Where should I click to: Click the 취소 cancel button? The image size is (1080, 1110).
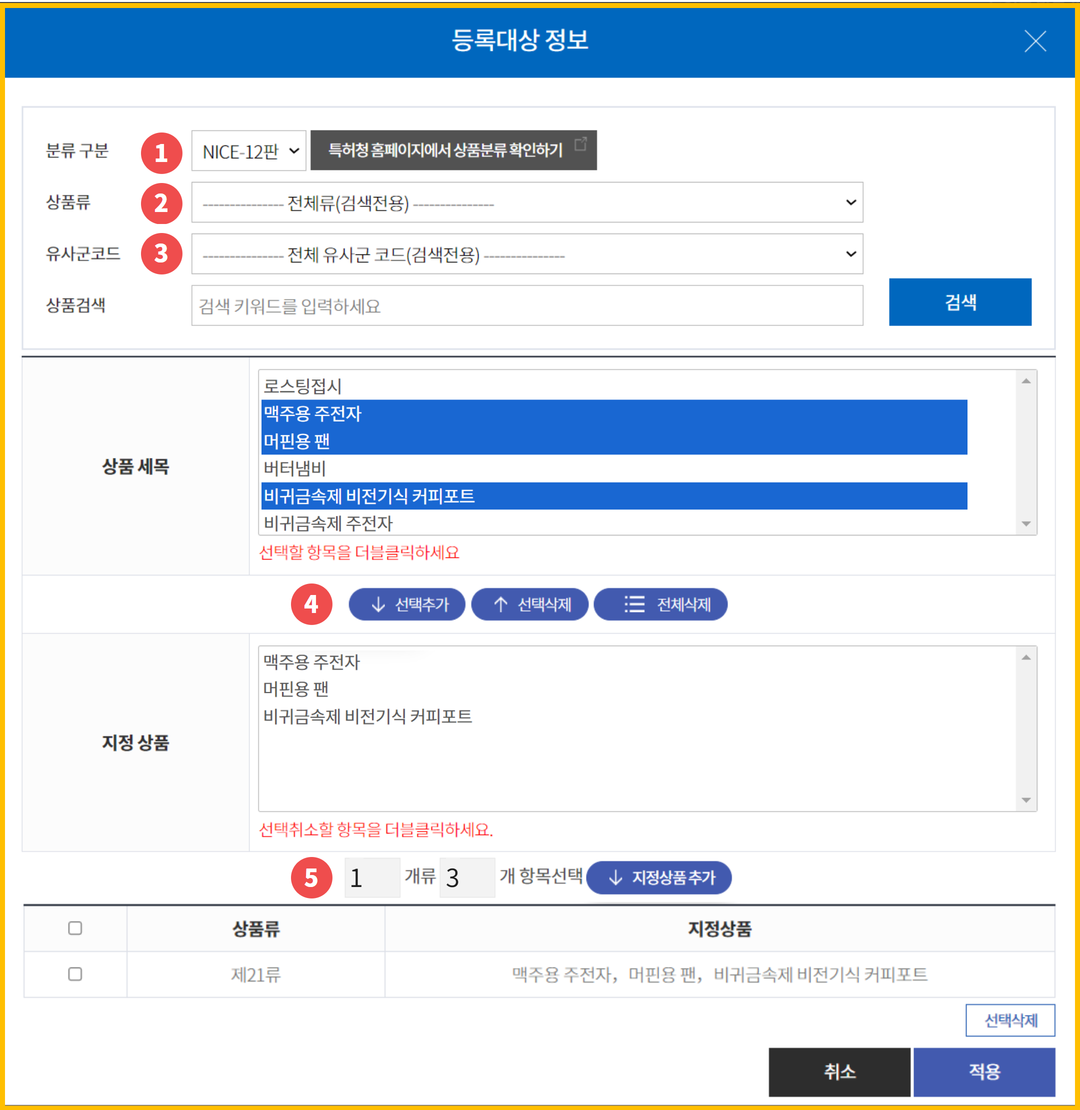tap(840, 1071)
